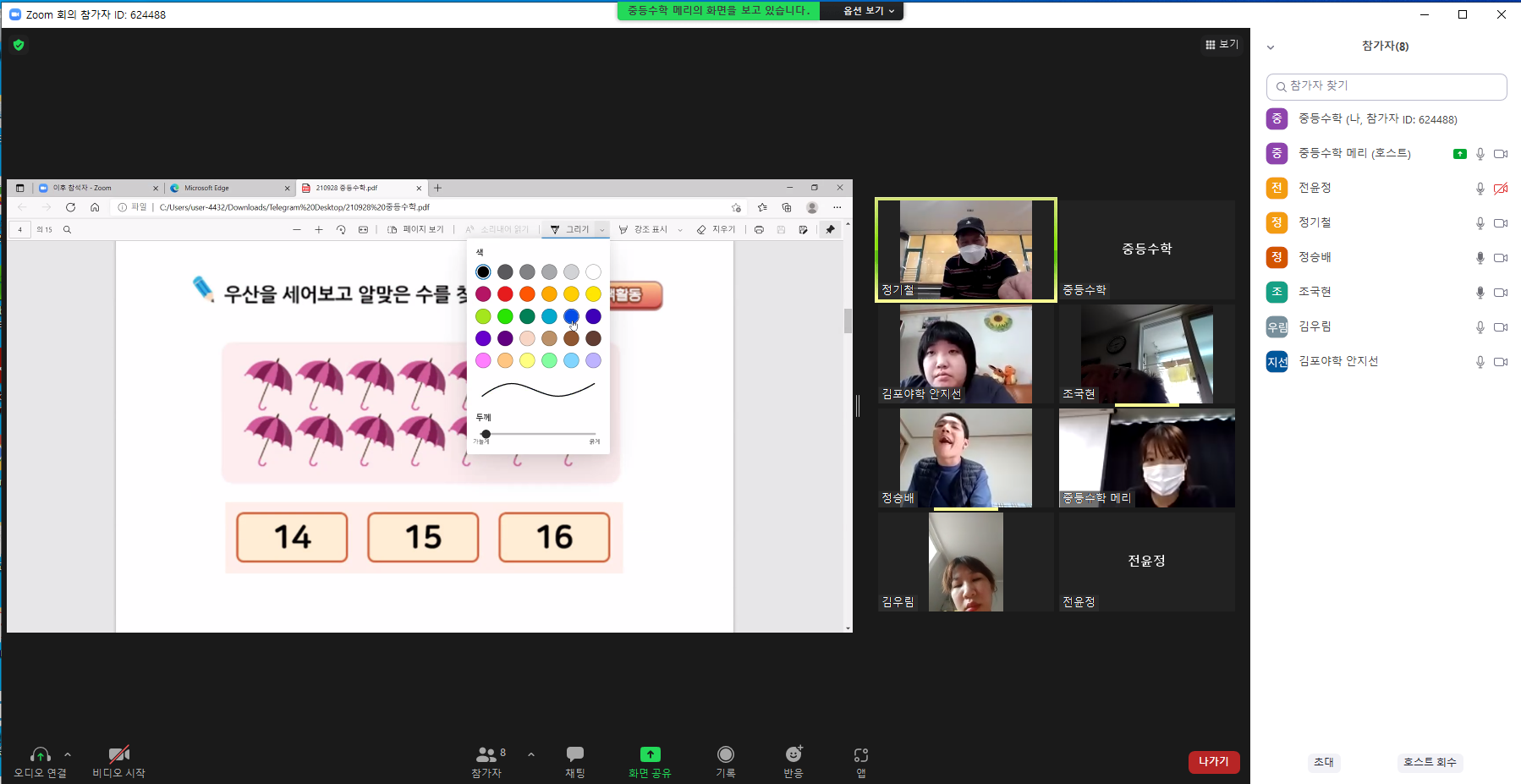Image resolution: width=1521 pixels, height=784 pixels.
Task: Click the 두께 thickness slider handle
Action: (486, 434)
